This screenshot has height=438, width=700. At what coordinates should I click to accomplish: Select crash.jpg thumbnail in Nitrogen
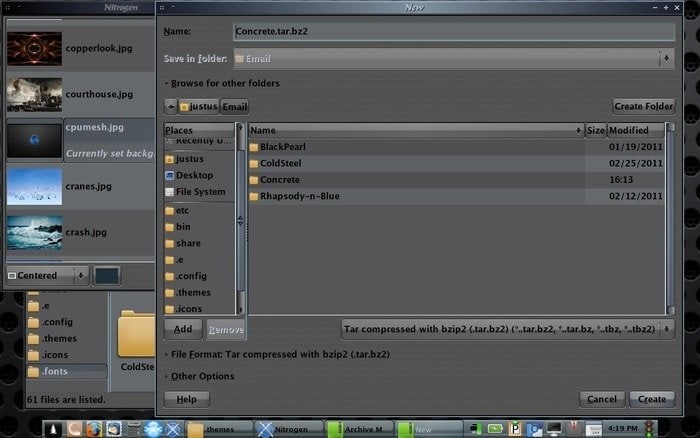(x=34, y=232)
